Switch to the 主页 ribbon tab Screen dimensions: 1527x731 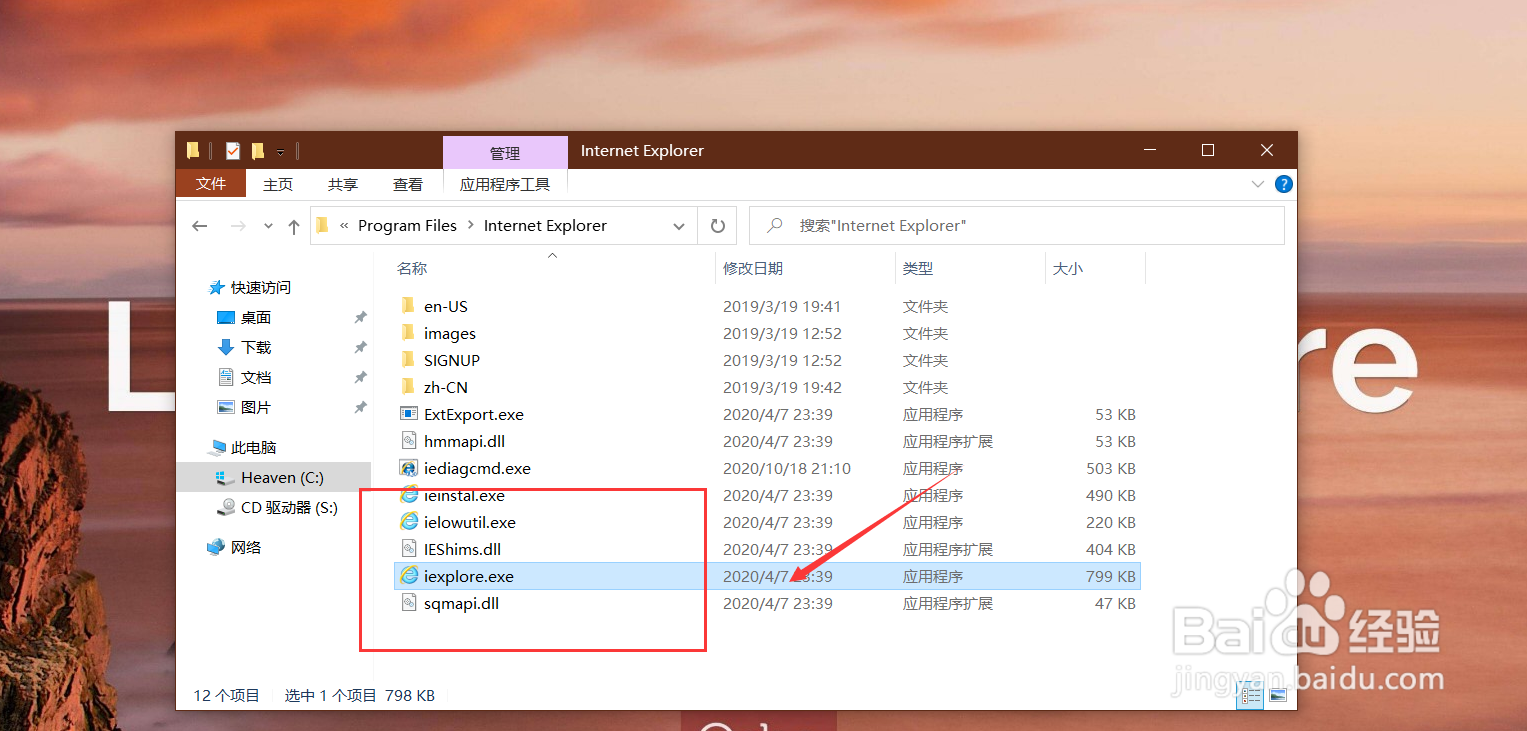[278, 184]
